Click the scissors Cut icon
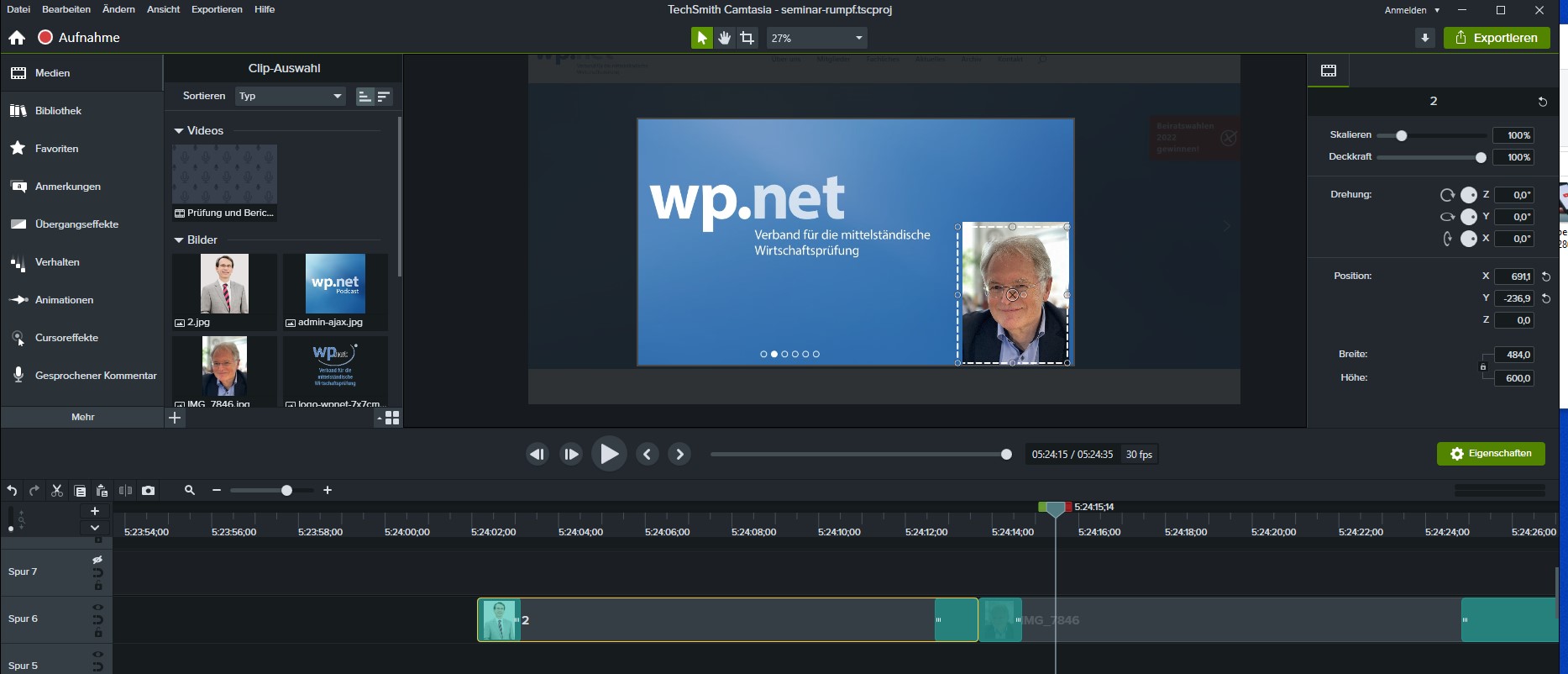 [57, 491]
